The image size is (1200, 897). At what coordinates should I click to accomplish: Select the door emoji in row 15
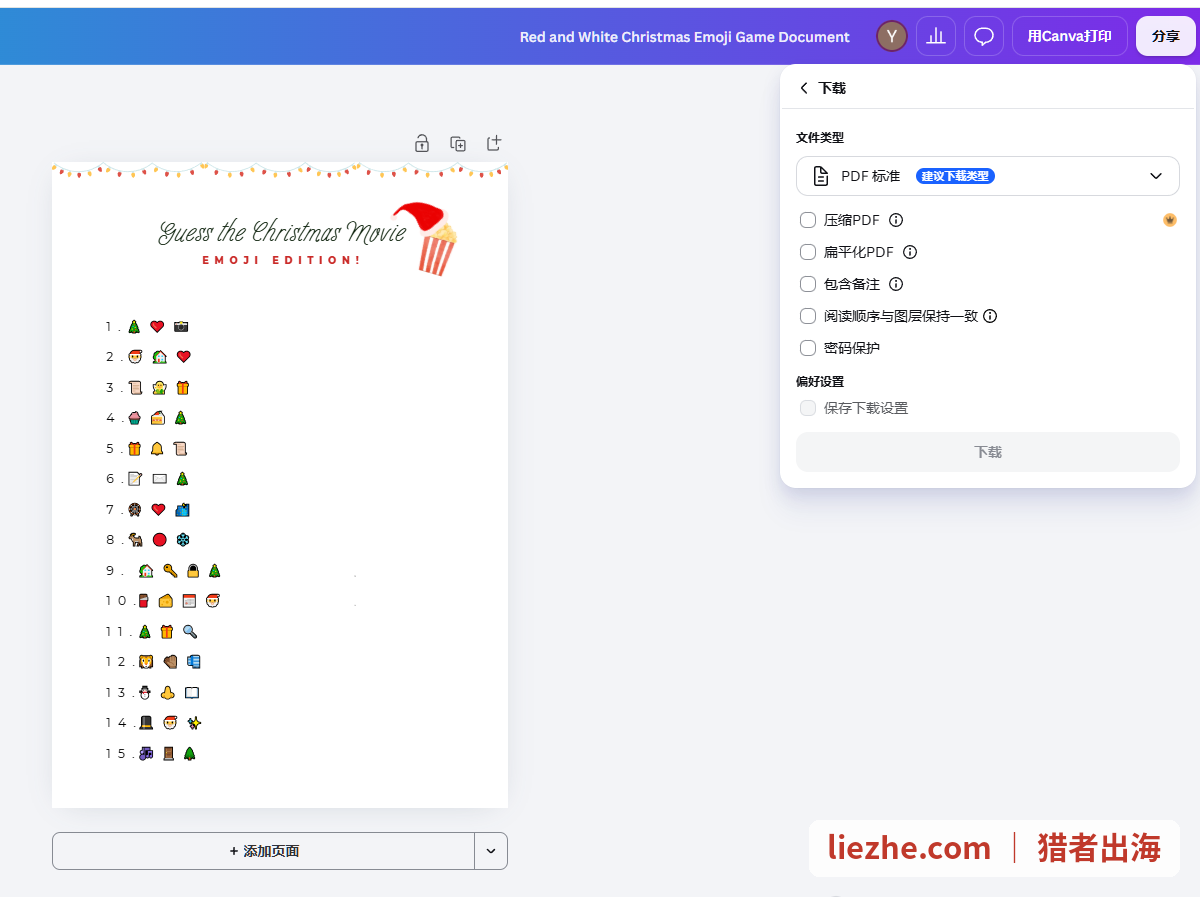168,753
